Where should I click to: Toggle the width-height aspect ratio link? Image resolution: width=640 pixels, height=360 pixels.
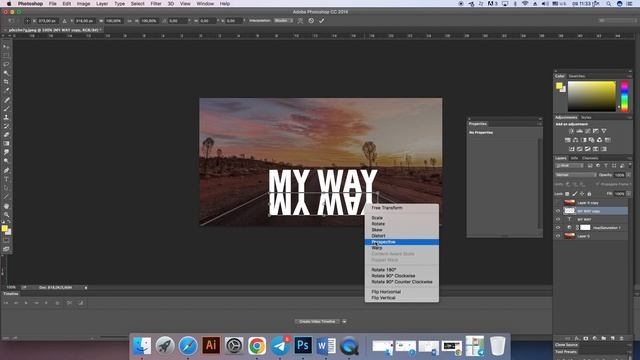[129, 20]
